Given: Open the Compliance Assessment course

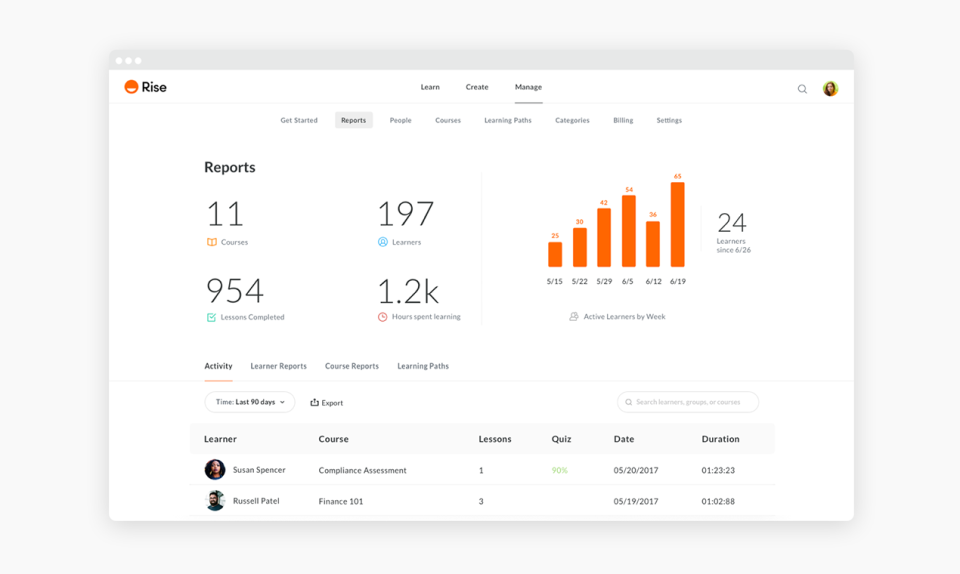Looking at the screenshot, I should point(362,471).
